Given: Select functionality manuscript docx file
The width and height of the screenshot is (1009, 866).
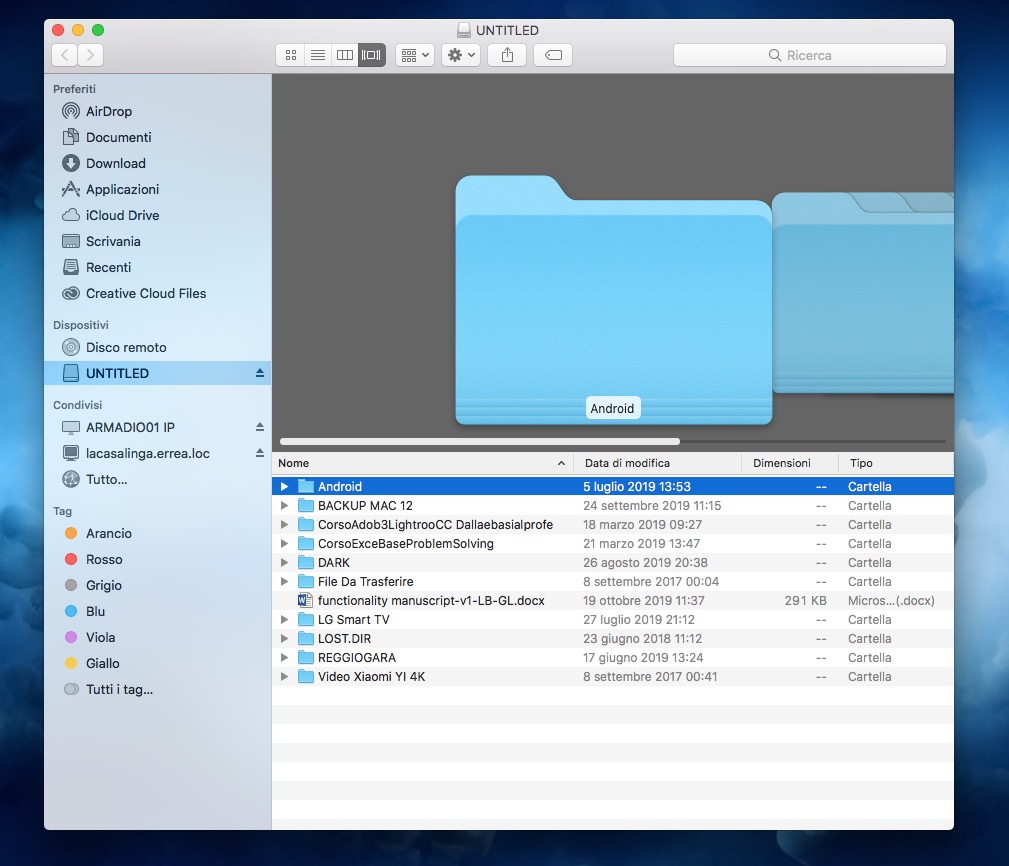Looking at the screenshot, I should click(x=430, y=601).
